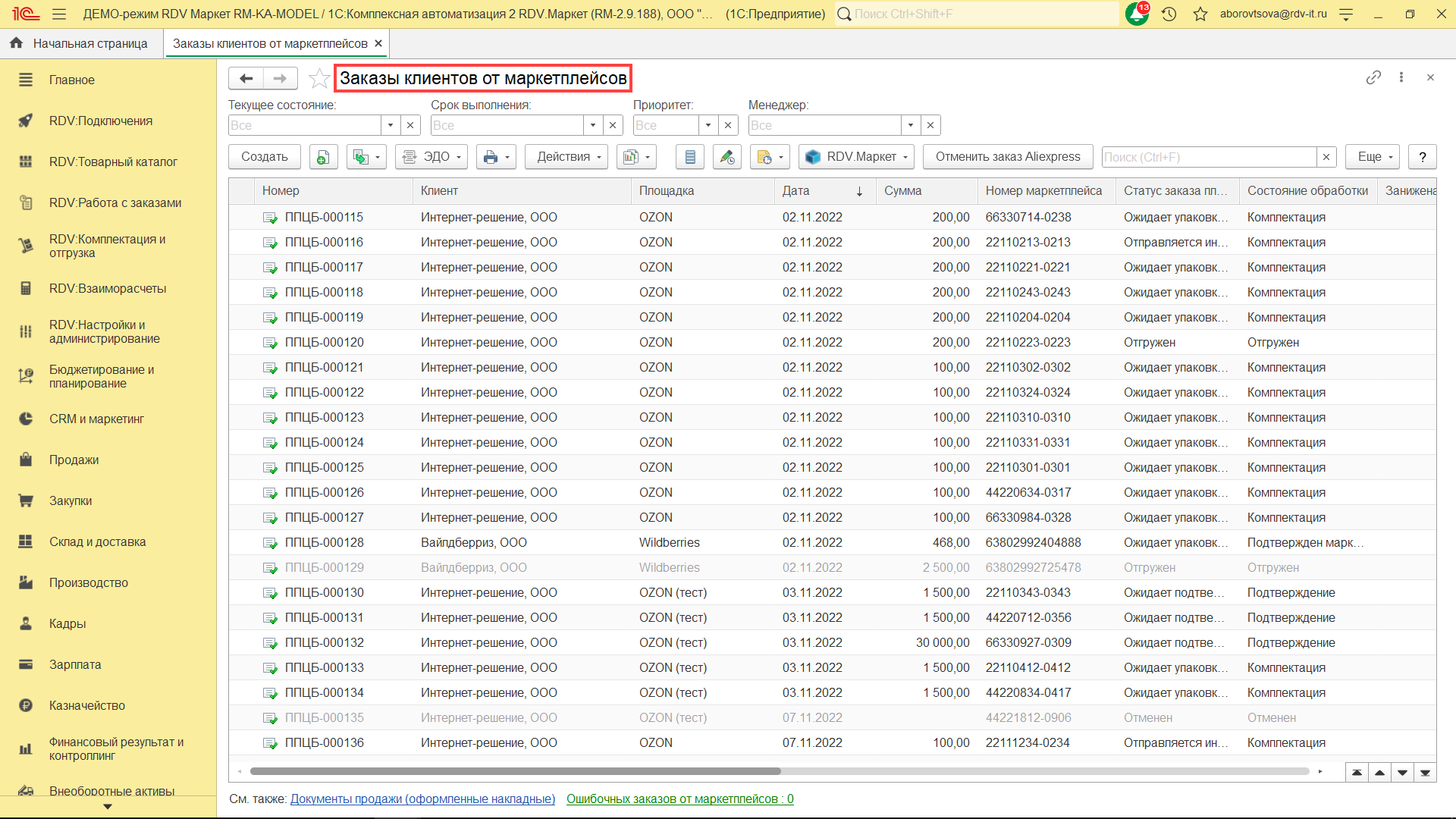This screenshot has height=819, width=1456.
Task: Open the main hamburger menu in the title bar
Action: click(x=59, y=14)
